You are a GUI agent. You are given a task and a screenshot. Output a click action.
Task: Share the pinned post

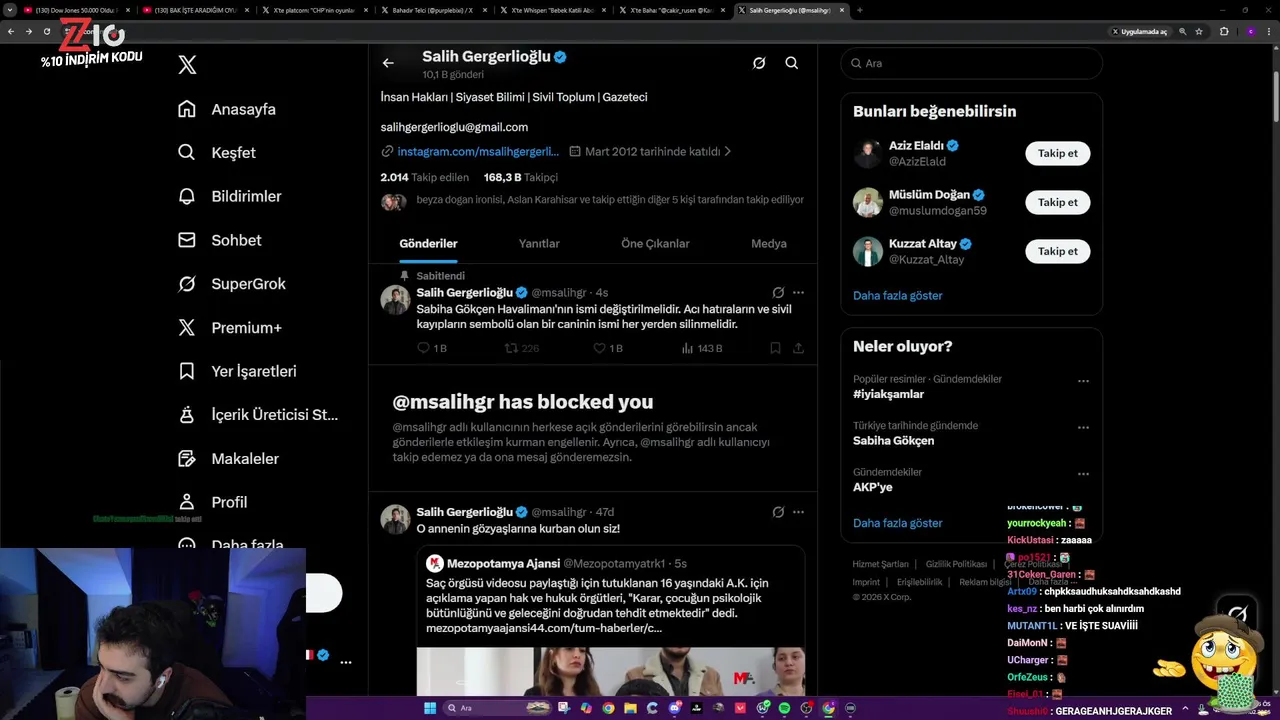798,348
